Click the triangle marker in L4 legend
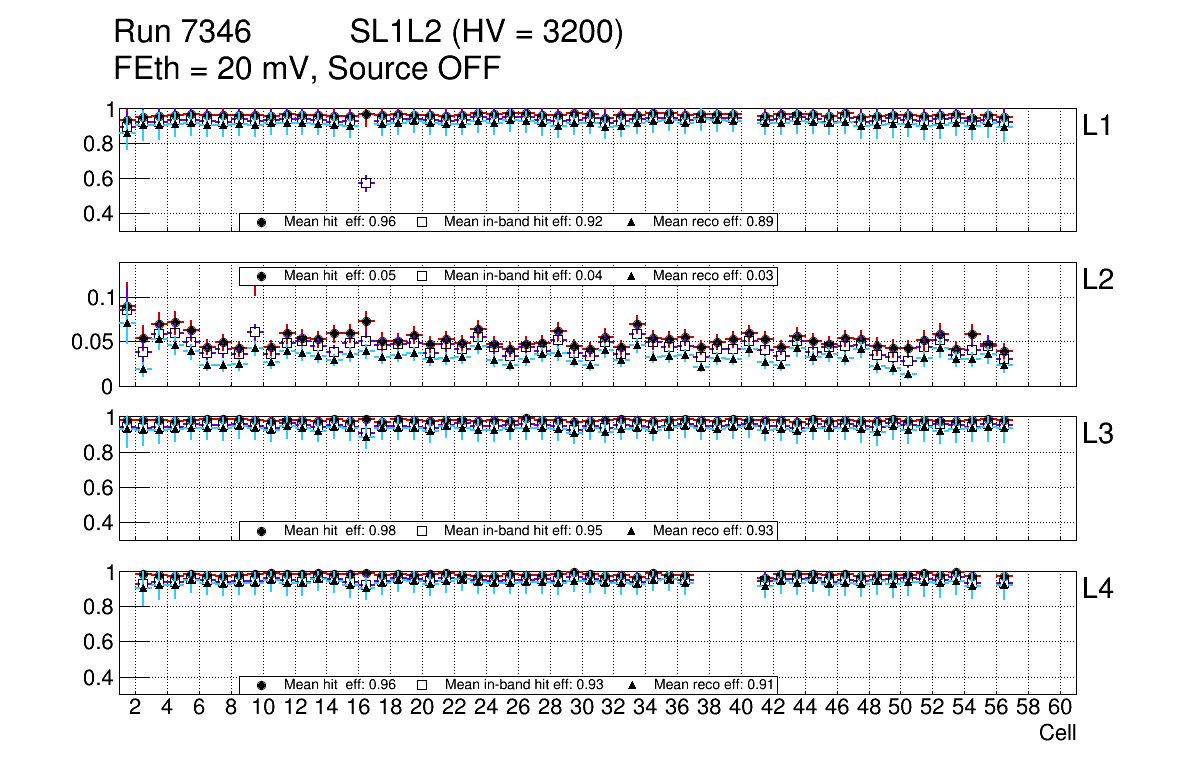 pos(632,685)
